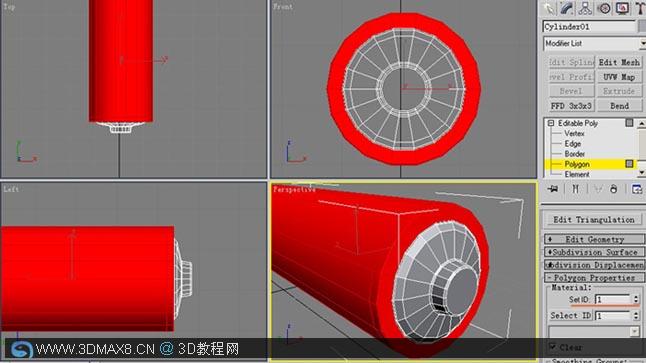Click the Editable Poly row's square icon
This screenshot has width=646, height=363.
pos(629,123)
